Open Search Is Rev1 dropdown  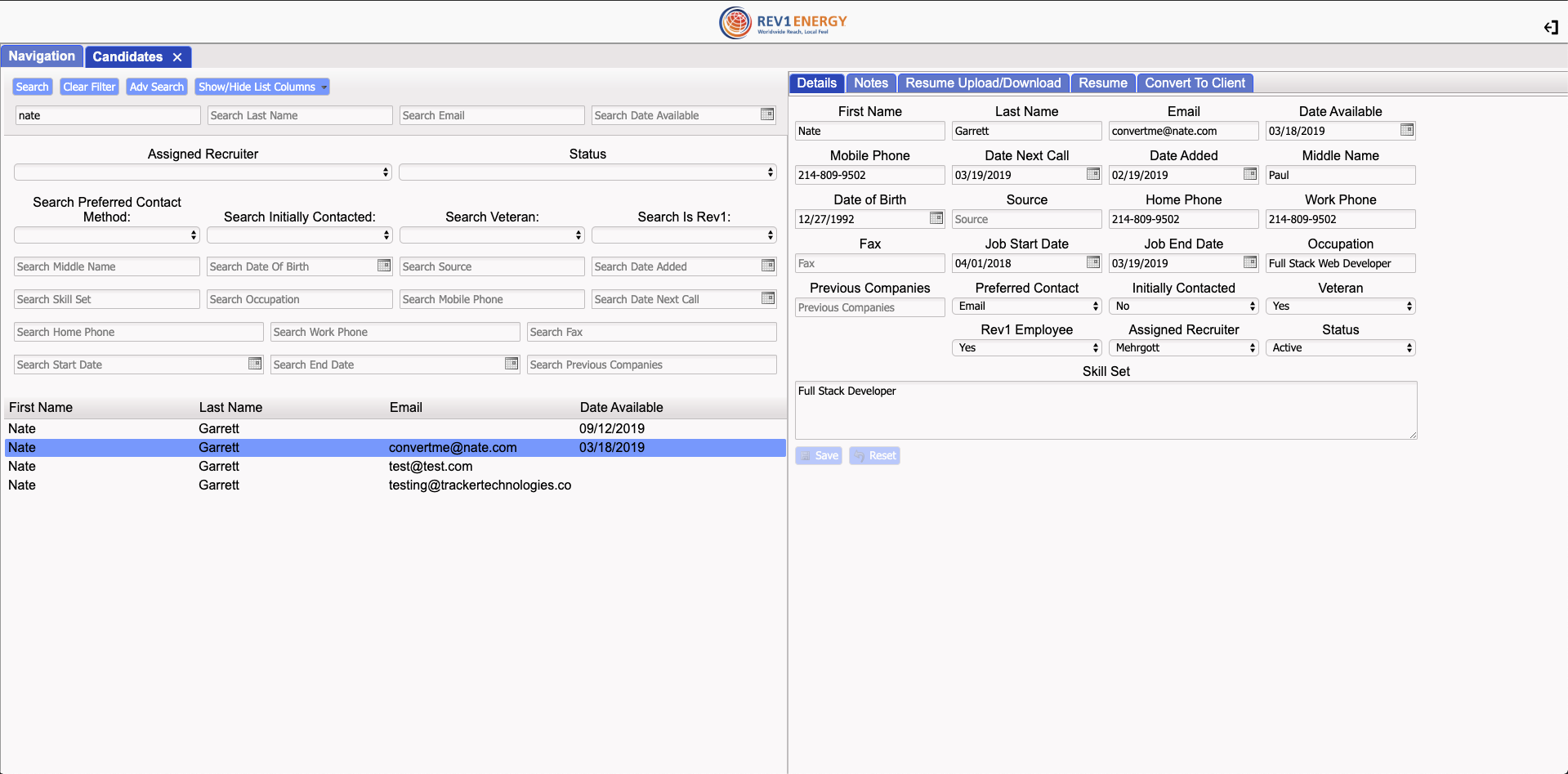[x=684, y=235]
